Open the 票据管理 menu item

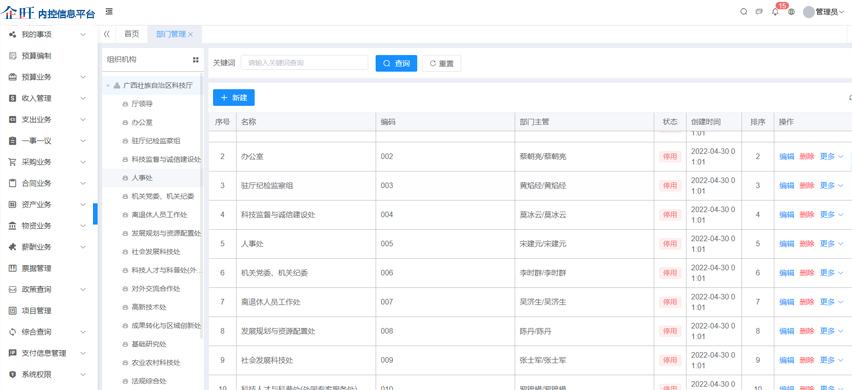tap(36, 268)
